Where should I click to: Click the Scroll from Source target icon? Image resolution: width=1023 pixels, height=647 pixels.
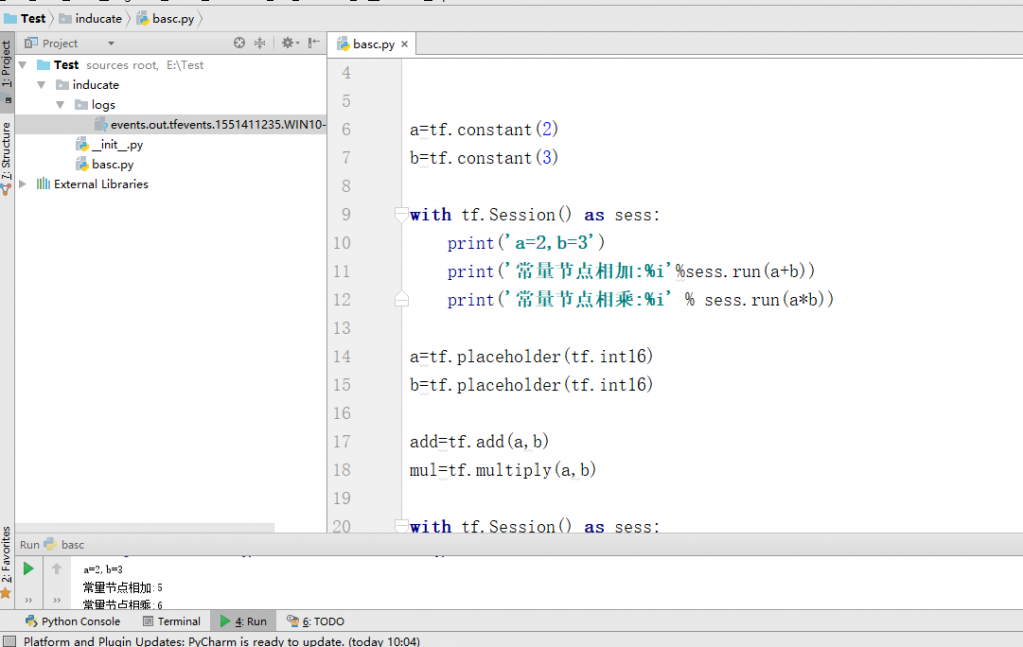[x=239, y=43]
